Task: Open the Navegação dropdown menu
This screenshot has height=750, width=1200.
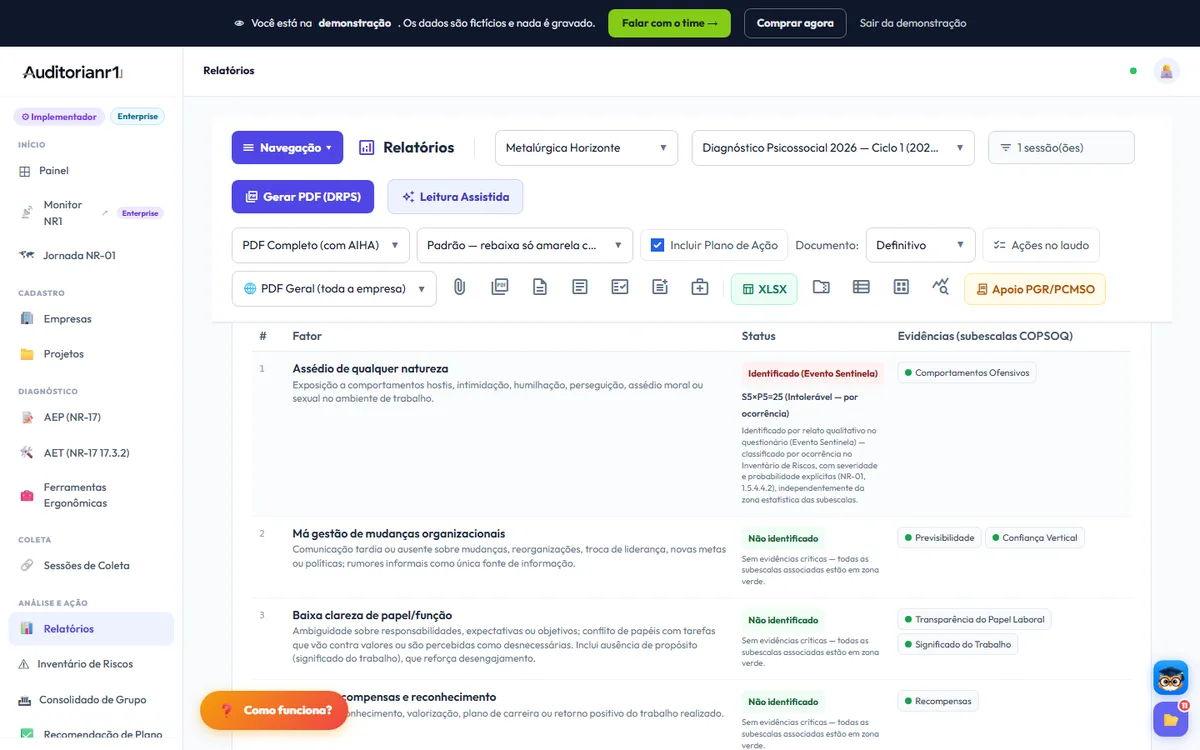Action: (x=287, y=148)
